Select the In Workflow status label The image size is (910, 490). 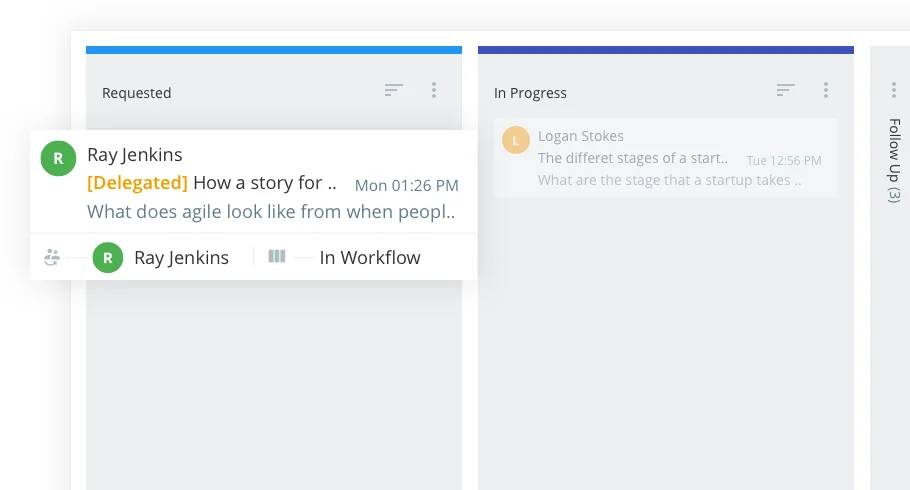click(x=370, y=258)
